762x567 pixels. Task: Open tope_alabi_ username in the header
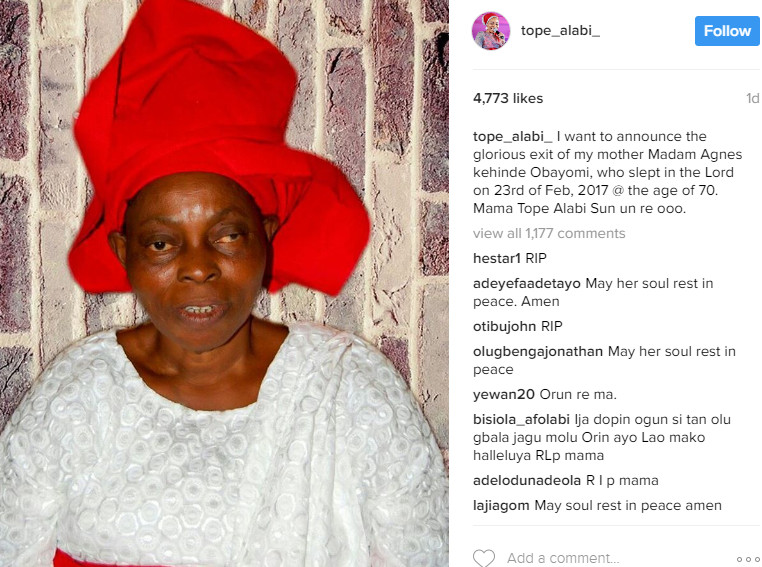(x=560, y=31)
